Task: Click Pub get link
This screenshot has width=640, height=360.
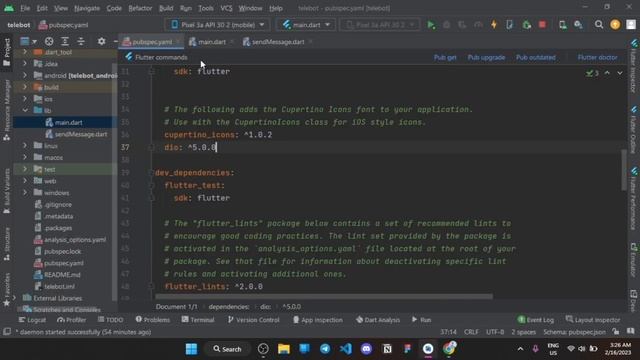Action: coord(445,58)
